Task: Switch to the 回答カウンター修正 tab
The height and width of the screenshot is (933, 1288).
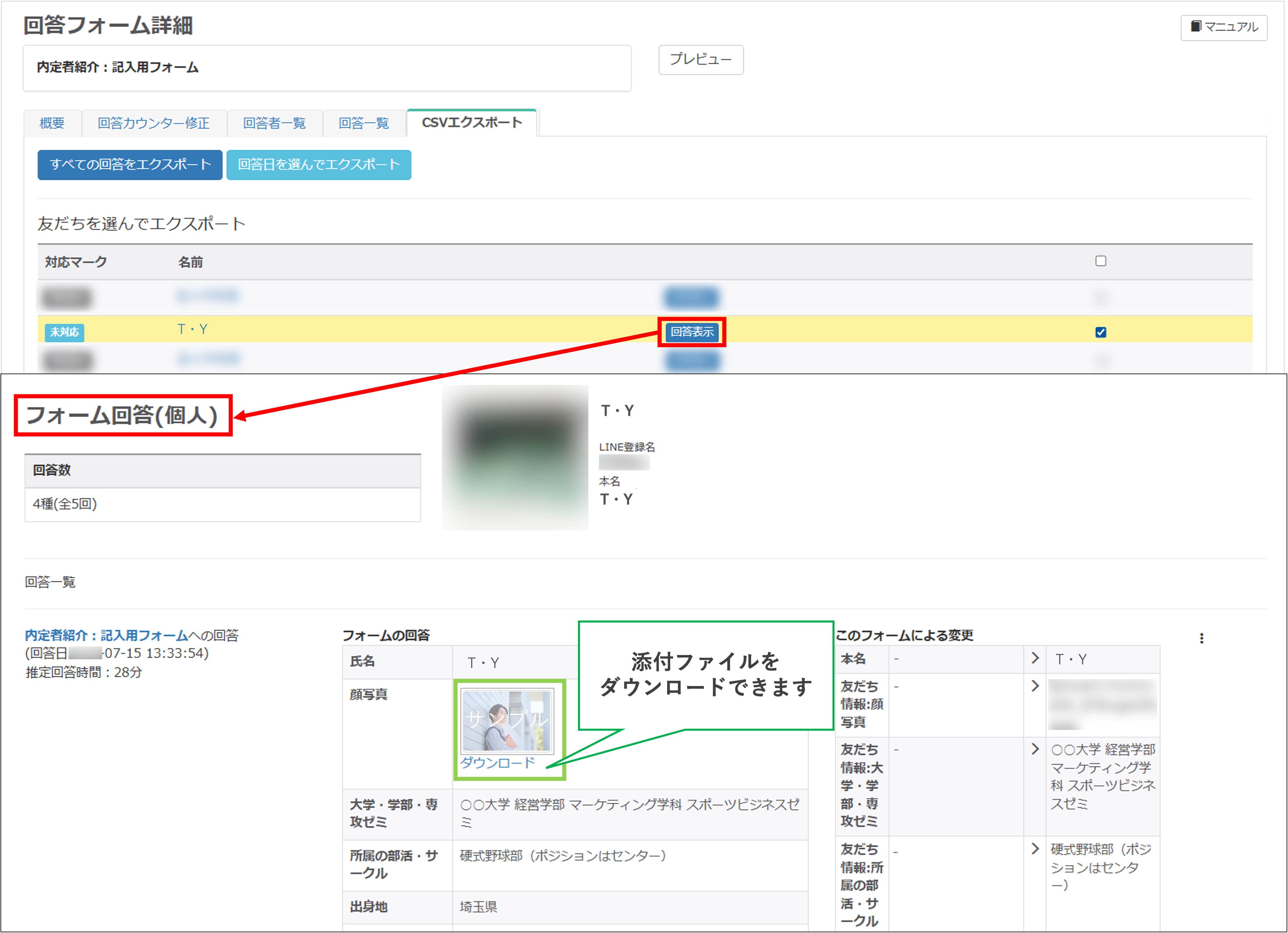Action: pos(153,123)
